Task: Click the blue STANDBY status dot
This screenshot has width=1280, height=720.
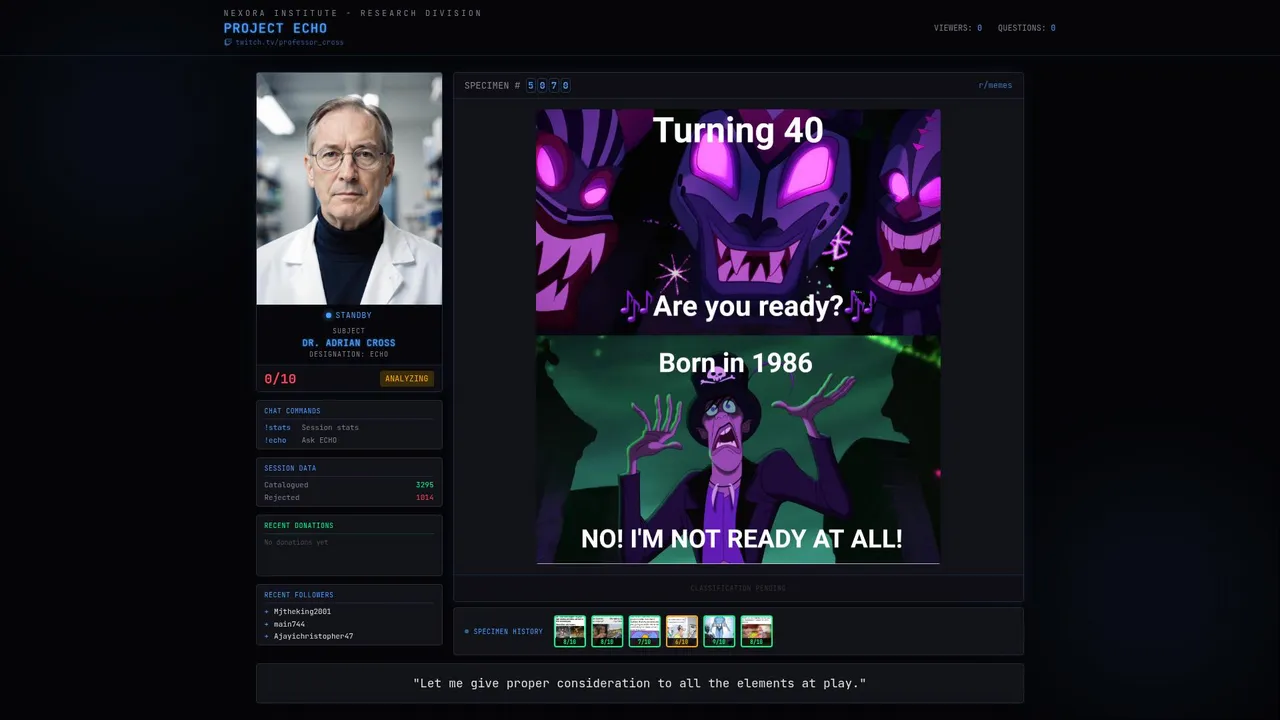Action: tap(328, 316)
